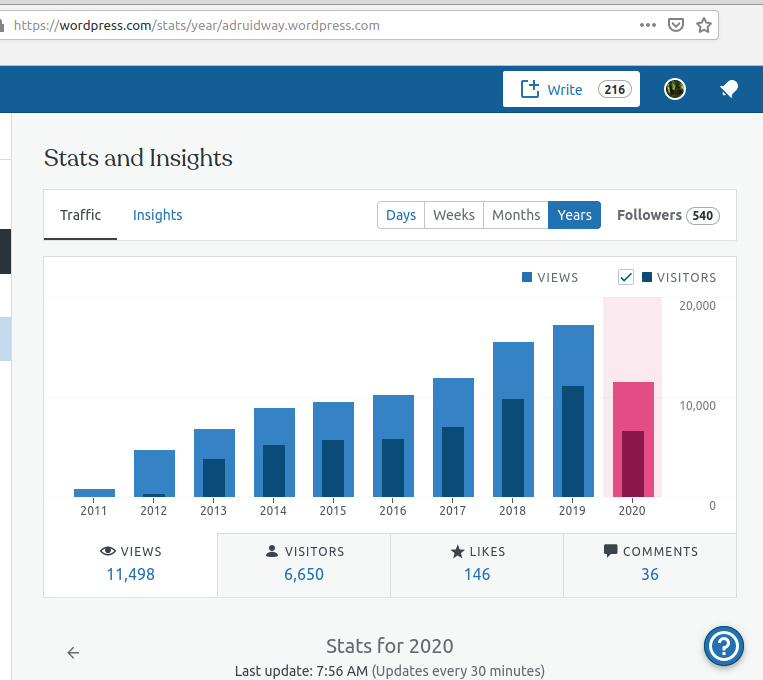Show stats by Months
This screenshot has height=680, width=763.
(x=516, y=215)
